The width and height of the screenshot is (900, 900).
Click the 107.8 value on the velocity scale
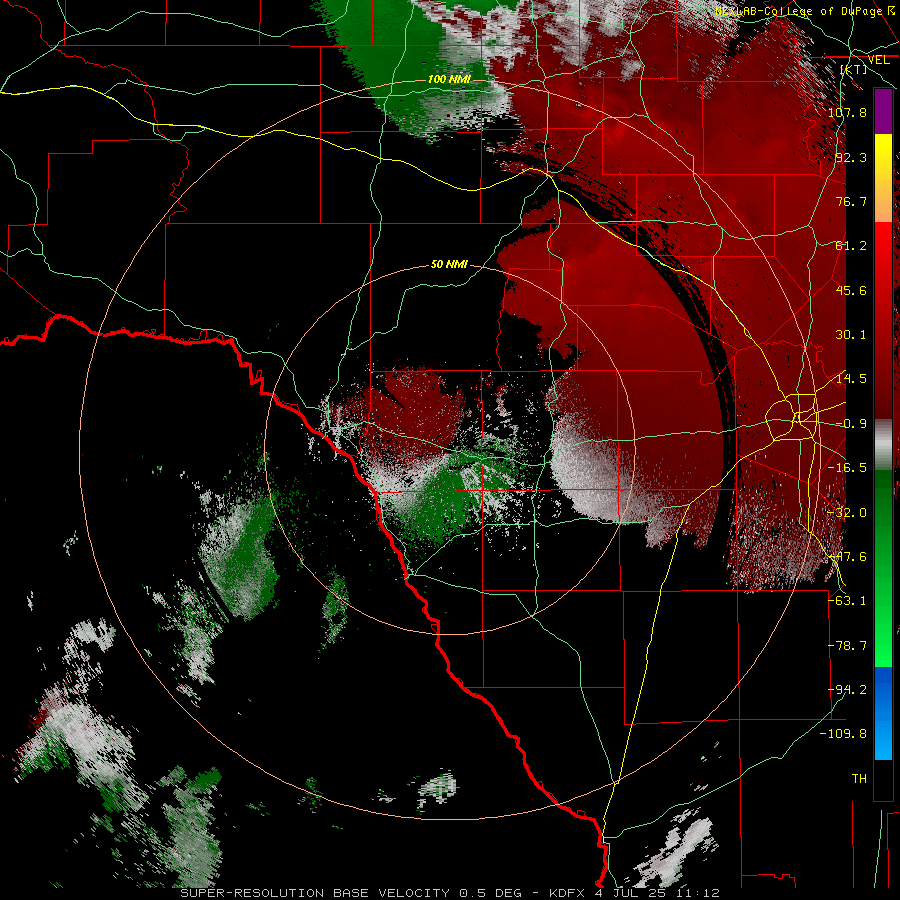point(847,112)
